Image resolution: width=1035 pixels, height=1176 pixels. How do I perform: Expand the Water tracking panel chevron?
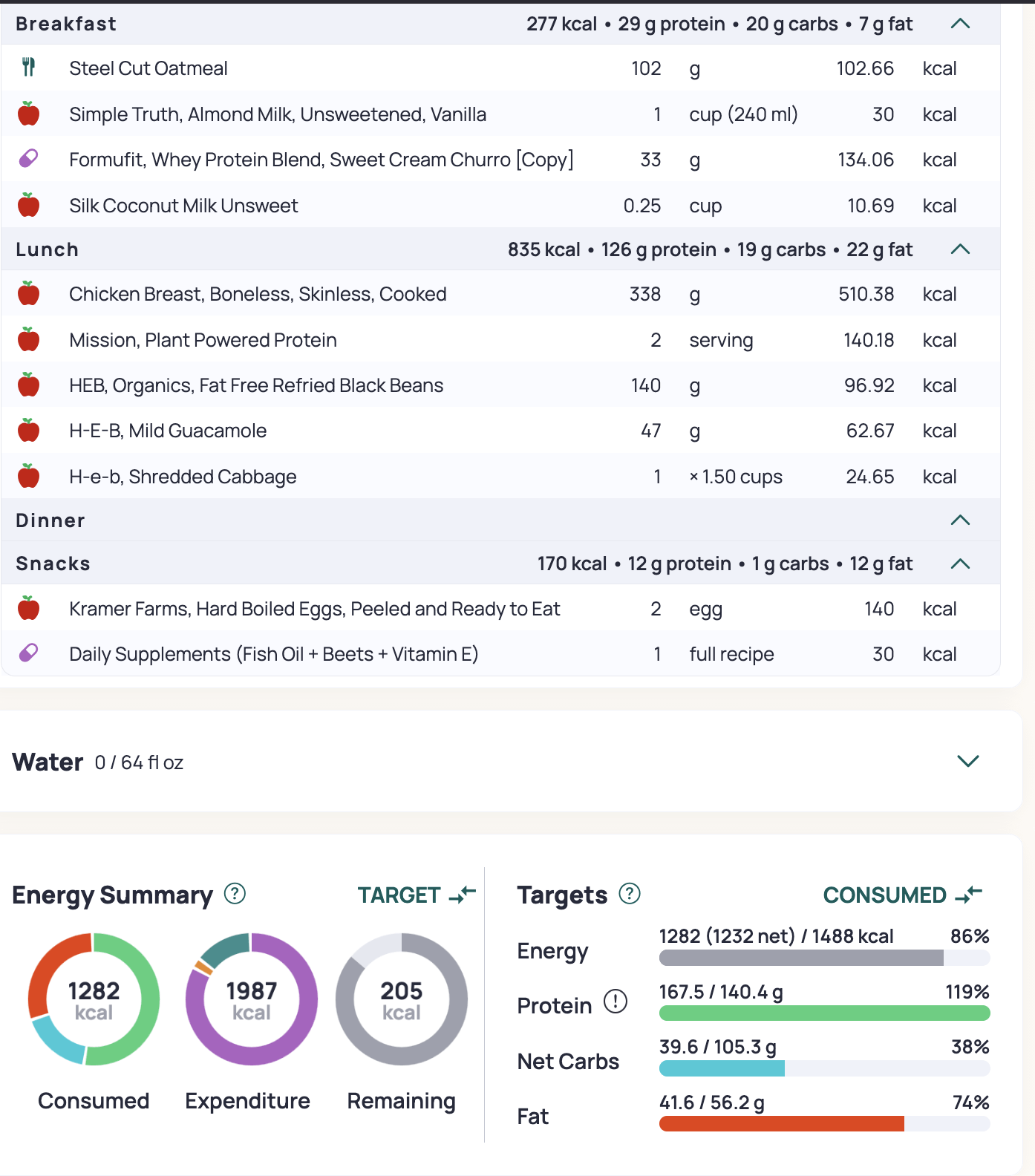pos(967,762)
